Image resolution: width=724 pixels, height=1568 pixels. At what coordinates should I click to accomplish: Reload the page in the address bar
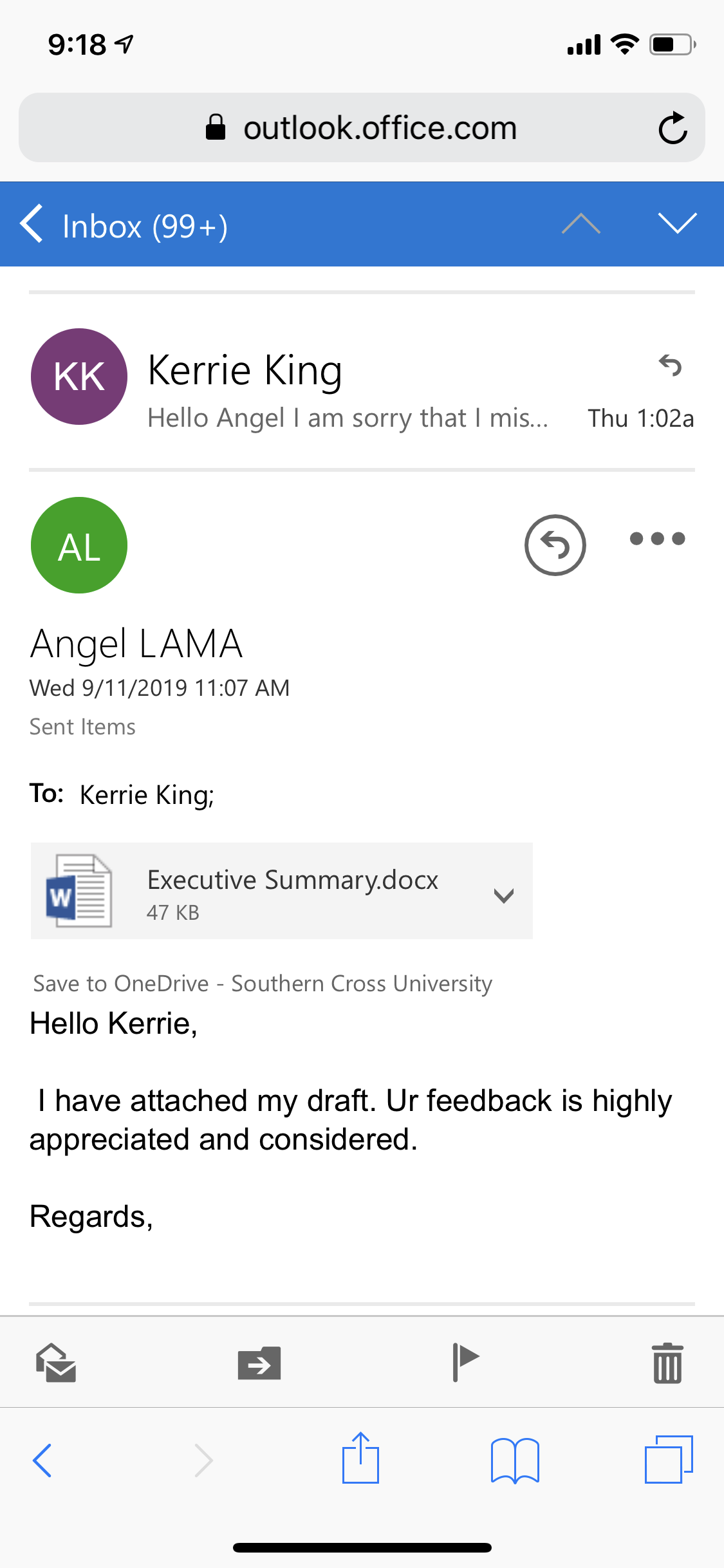673,127
